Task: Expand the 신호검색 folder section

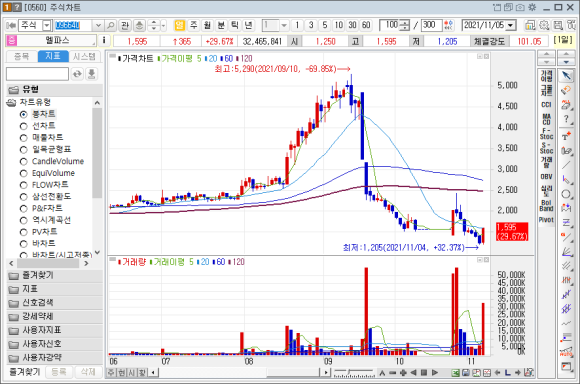Action: 54,303
